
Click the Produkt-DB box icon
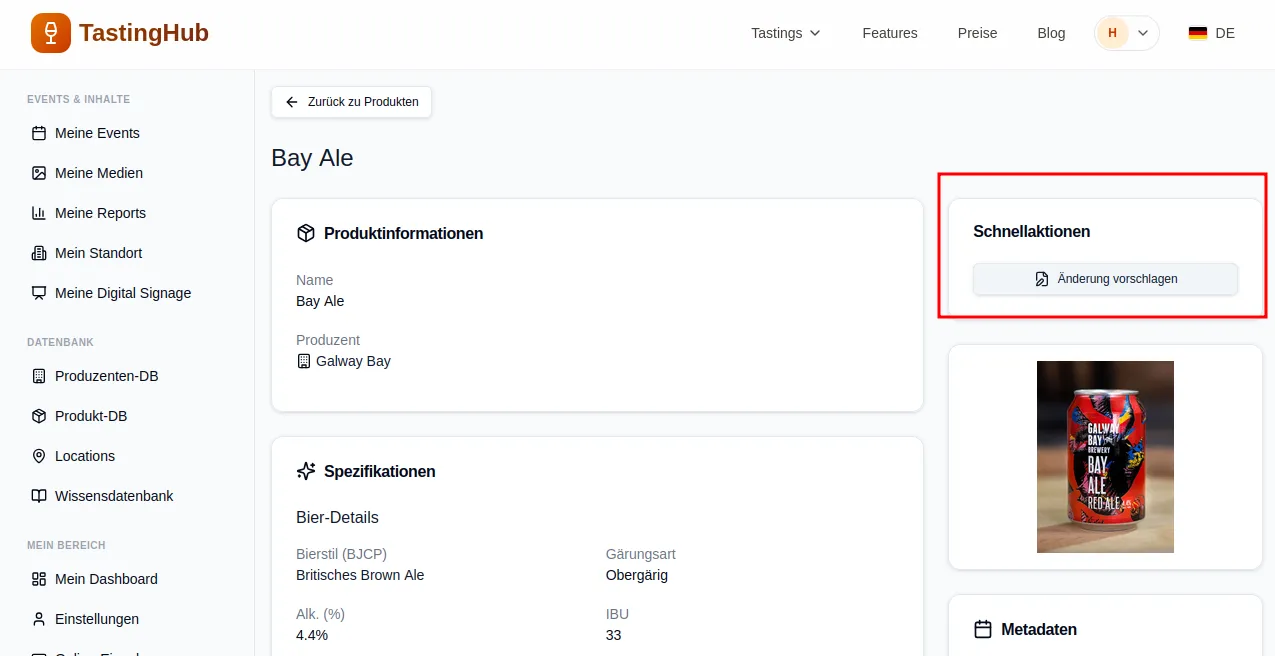coord(39,416)
